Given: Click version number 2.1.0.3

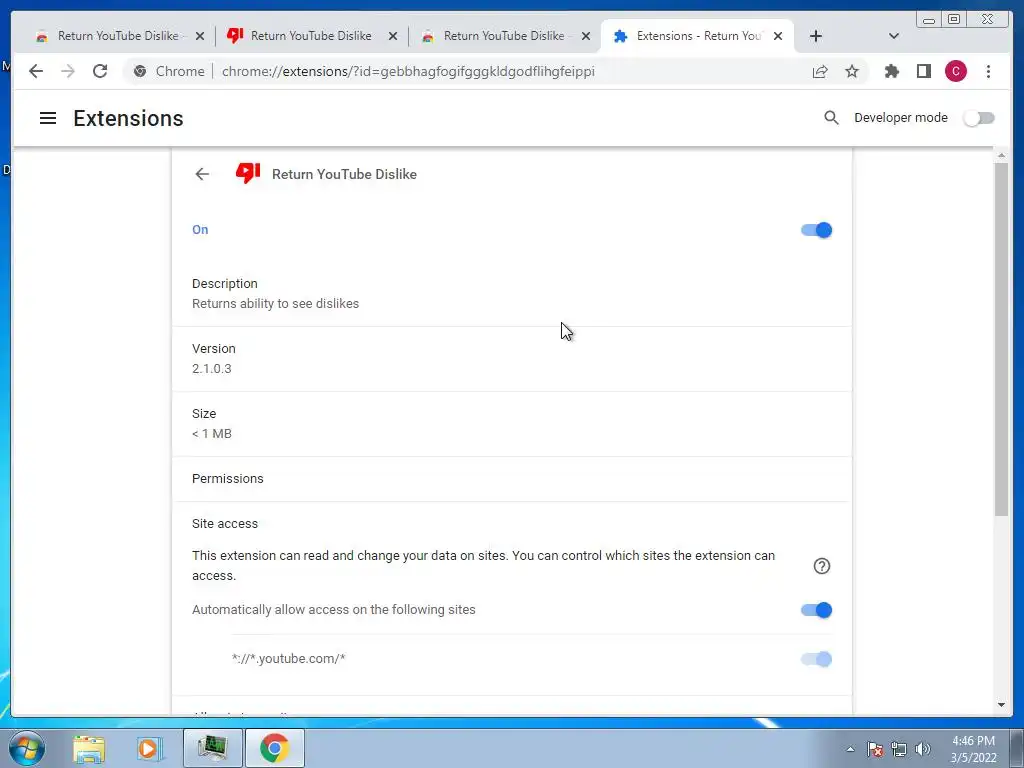Looking at the screenshot, I should 212,368.
